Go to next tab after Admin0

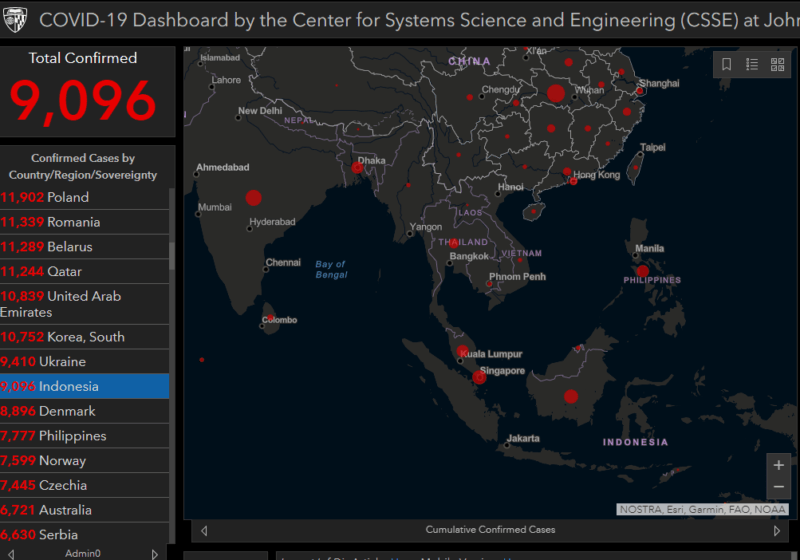154,553
